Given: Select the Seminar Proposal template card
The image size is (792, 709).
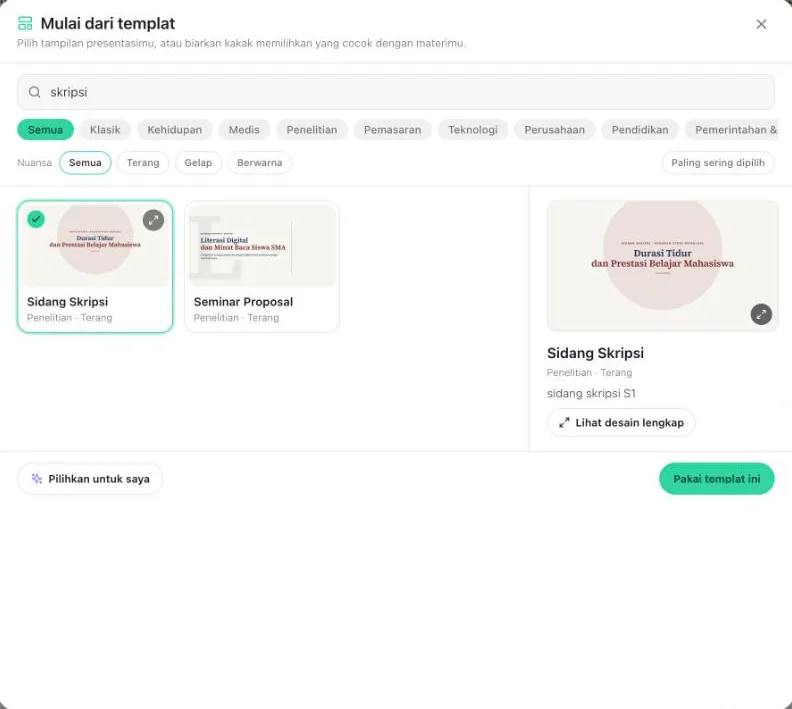Looking at the screenshot, I should (x=262, y=267).
